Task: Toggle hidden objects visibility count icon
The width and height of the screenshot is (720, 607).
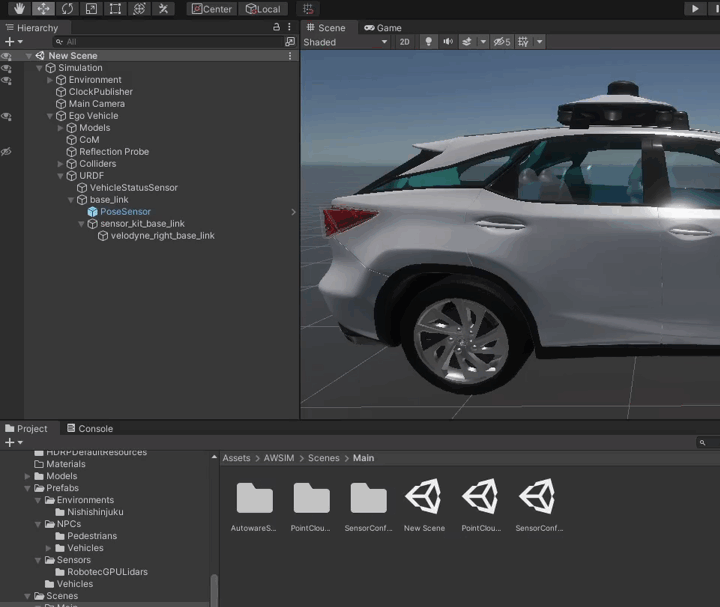Action: click(502, 42)
